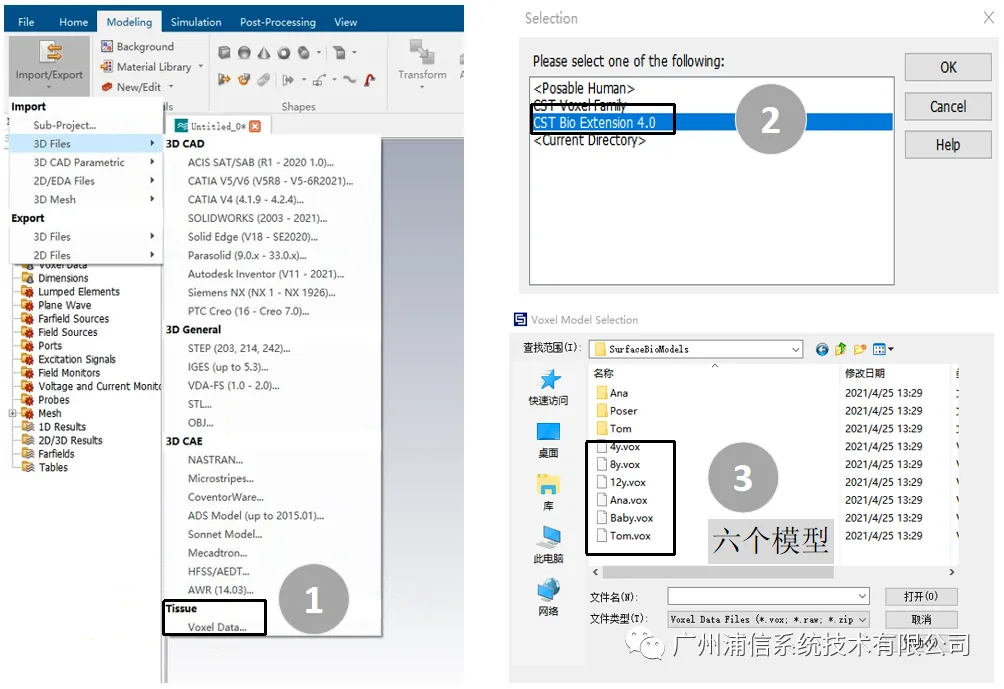Expand the Mesh tree node
This screenshot has height=689, width=1004.
(12, 413)
